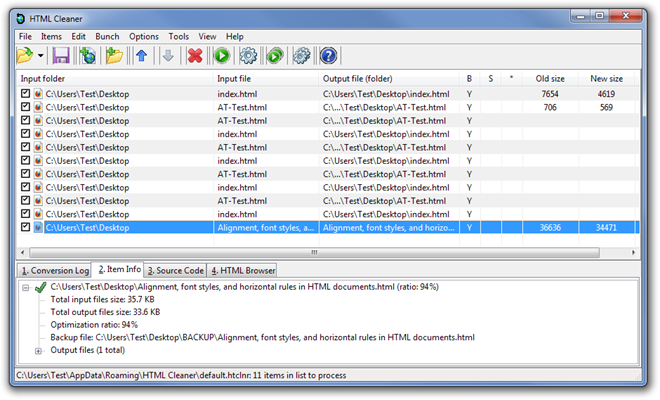Uncheck the highlighted Alignment row checkbox
Screen dimensions: 660x400
(25, 227)
